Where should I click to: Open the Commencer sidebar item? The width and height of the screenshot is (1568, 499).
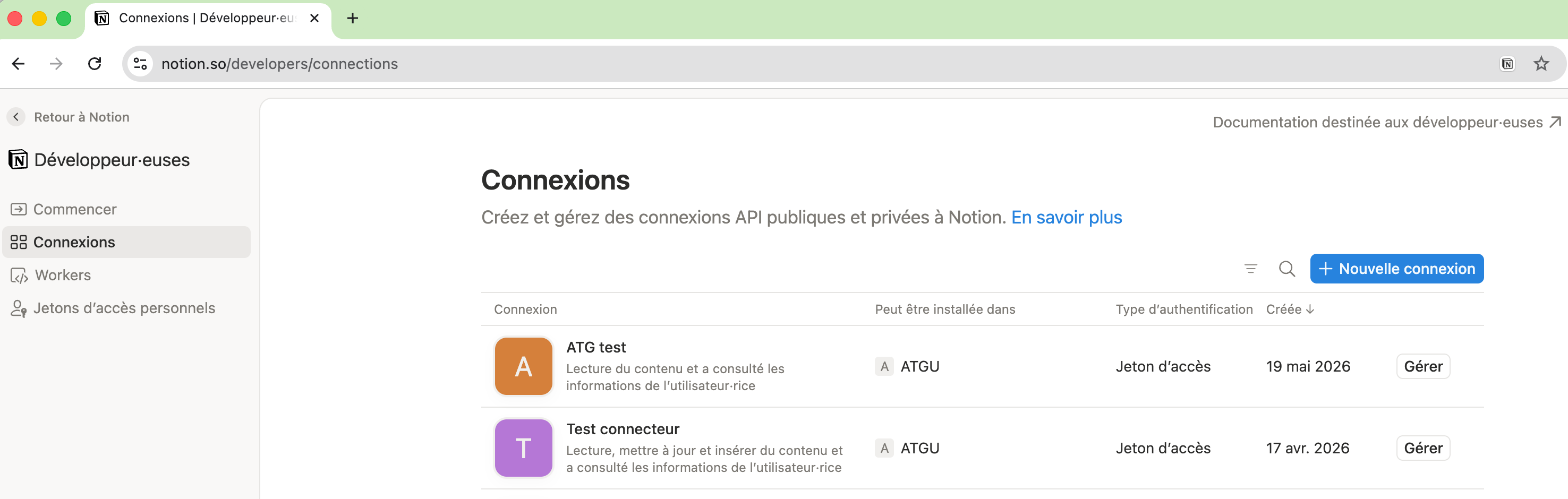pos(126,209)
